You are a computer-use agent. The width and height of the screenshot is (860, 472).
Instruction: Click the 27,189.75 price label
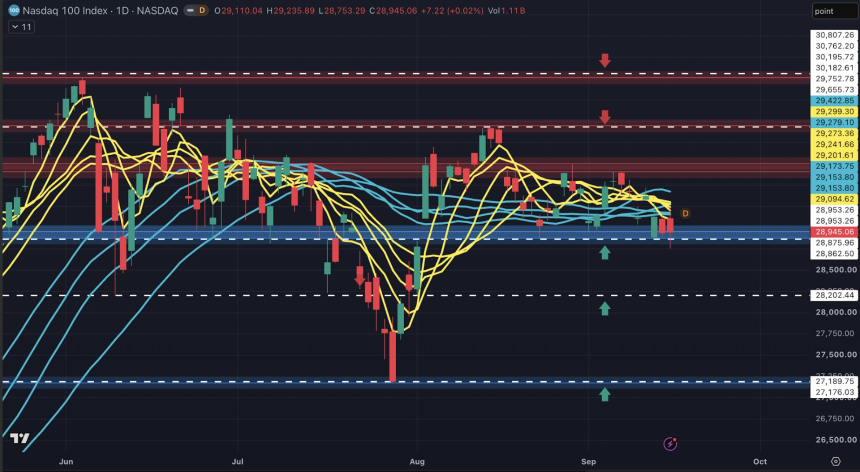pyautogui.click(x=834, y=381)
